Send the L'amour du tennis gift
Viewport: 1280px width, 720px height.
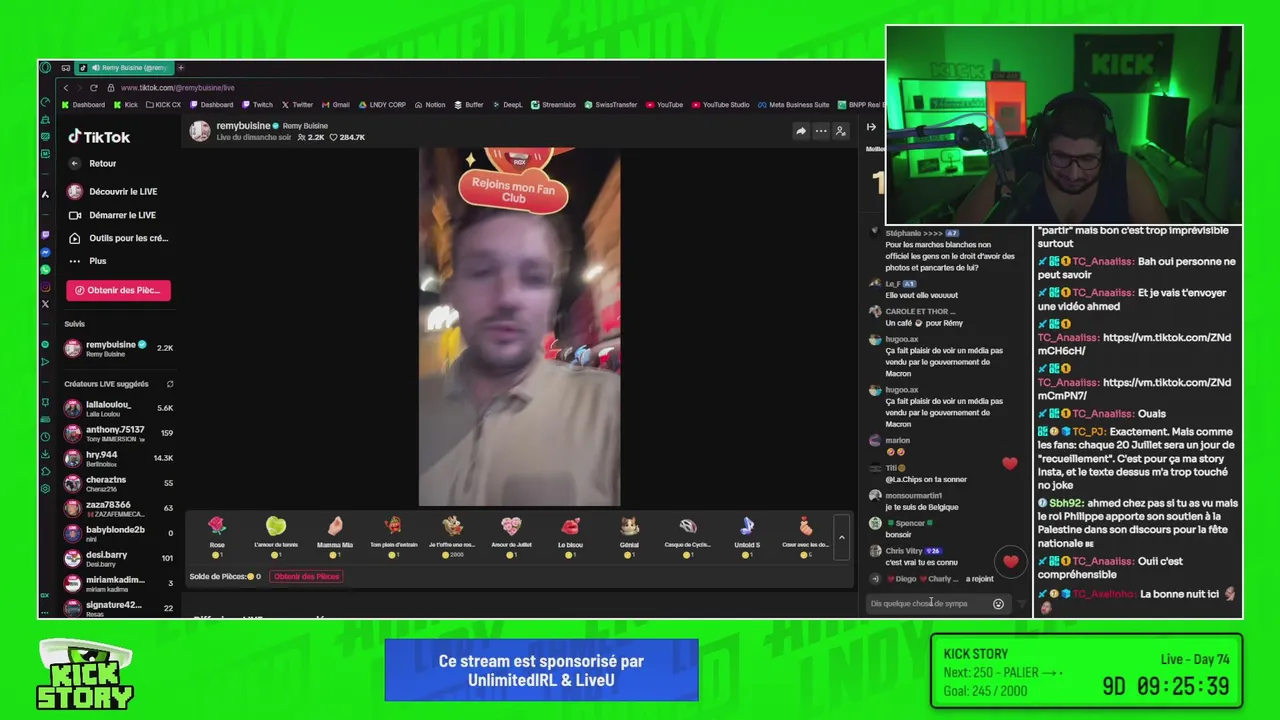click(x=276, y=537)
